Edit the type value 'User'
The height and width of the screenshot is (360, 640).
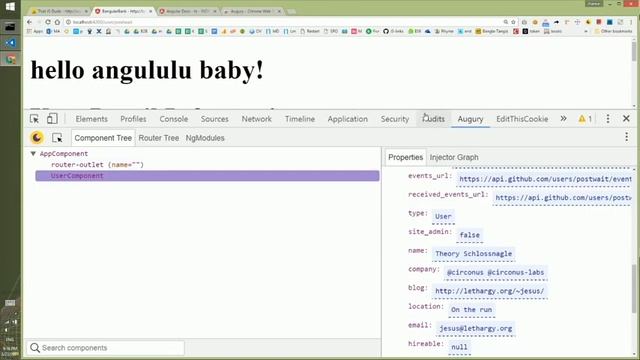point(443,216)
